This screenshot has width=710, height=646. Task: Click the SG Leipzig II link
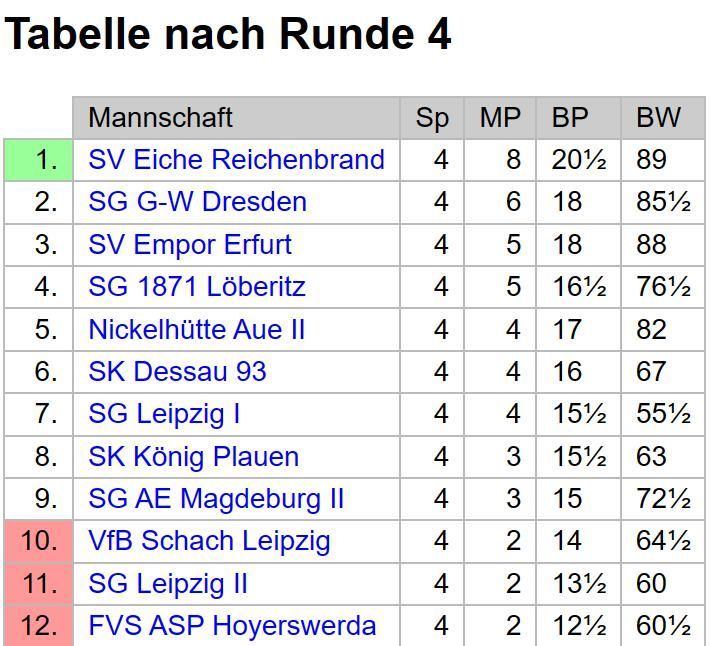point(168,584)
